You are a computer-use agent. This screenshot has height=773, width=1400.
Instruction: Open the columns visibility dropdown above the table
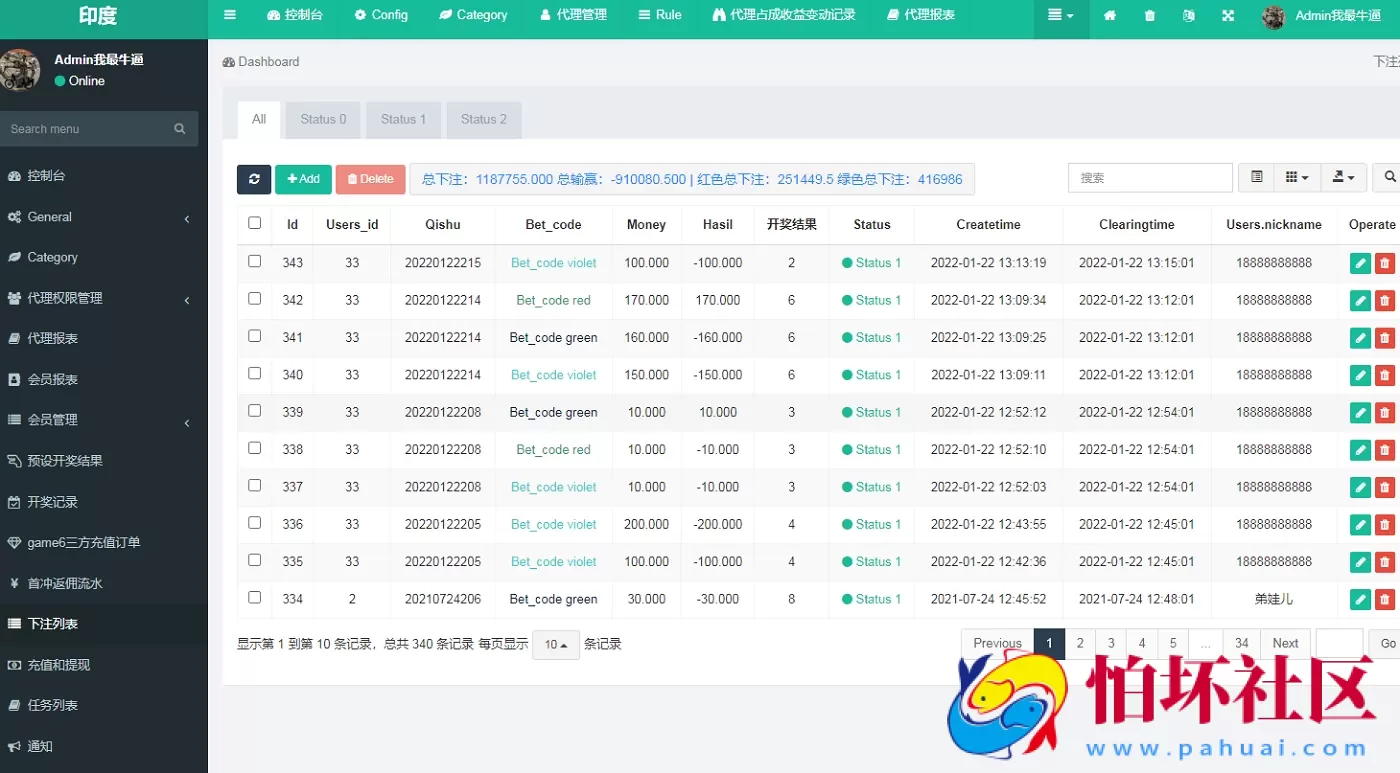pos(1296,177)
